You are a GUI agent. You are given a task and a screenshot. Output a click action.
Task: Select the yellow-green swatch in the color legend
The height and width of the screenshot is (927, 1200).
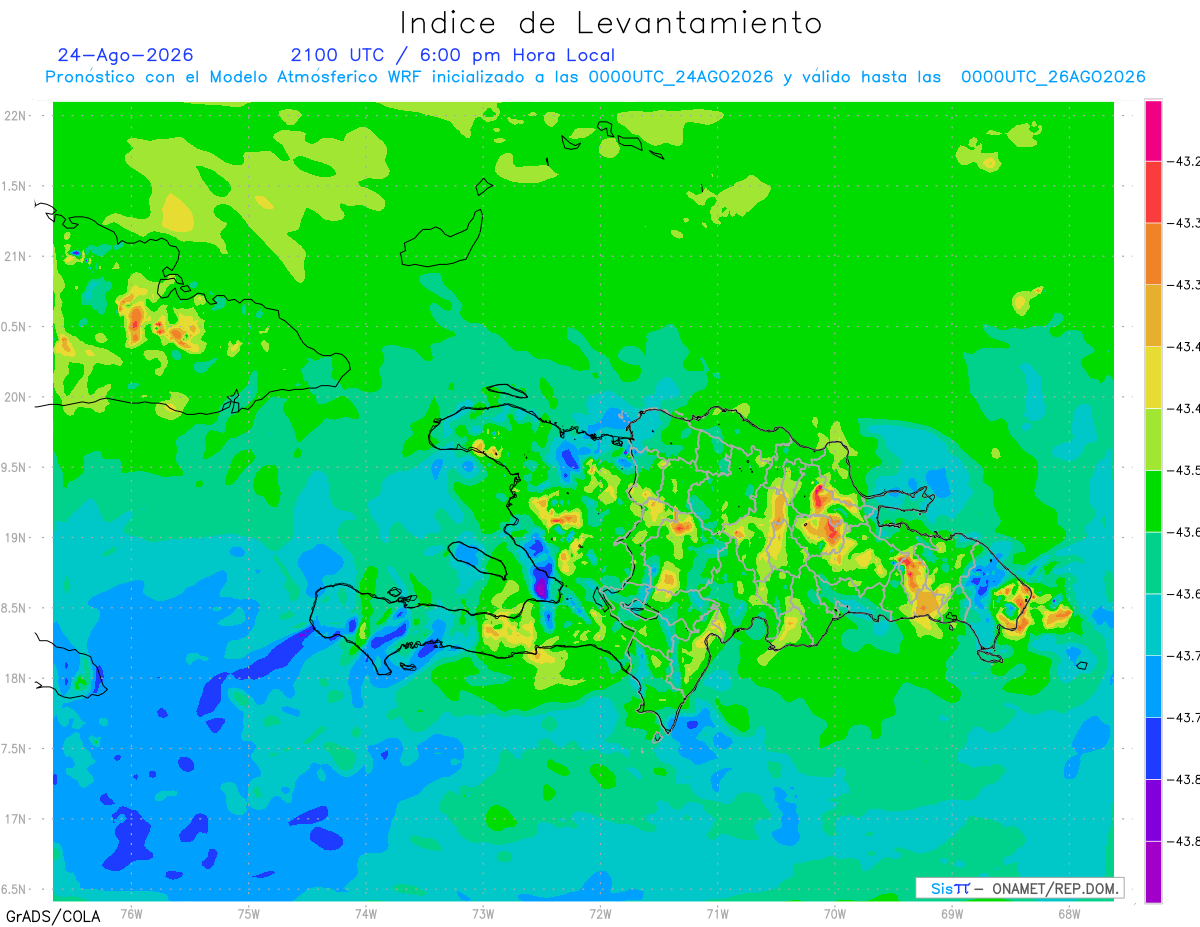[1153, 439]
